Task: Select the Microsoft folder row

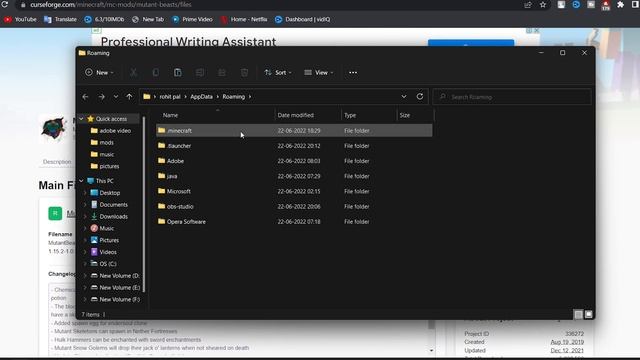Action: point(294,191)
